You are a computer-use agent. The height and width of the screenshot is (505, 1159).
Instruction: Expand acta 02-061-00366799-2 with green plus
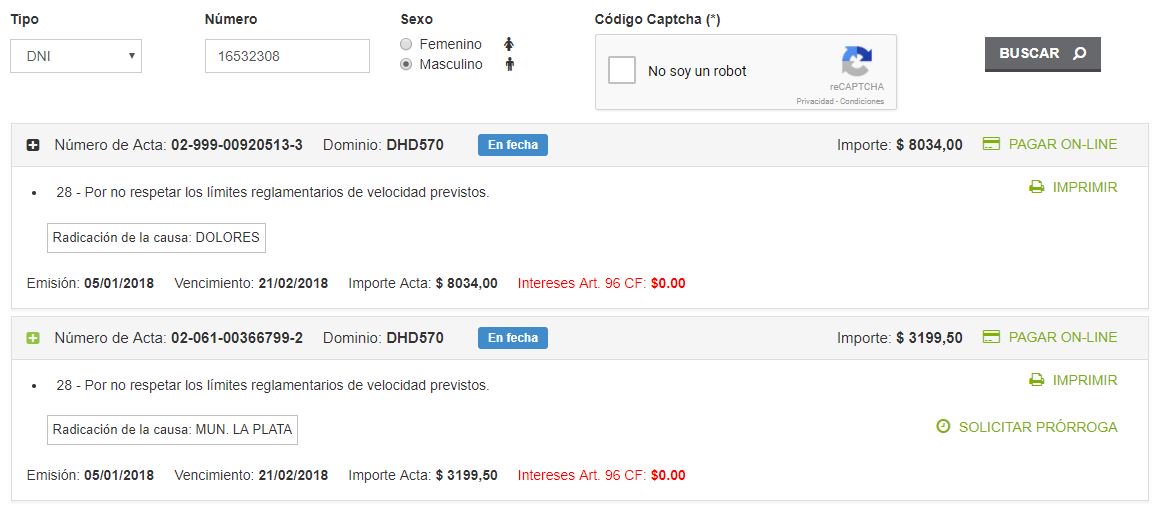pyautogui.click(x=33, y=338)
